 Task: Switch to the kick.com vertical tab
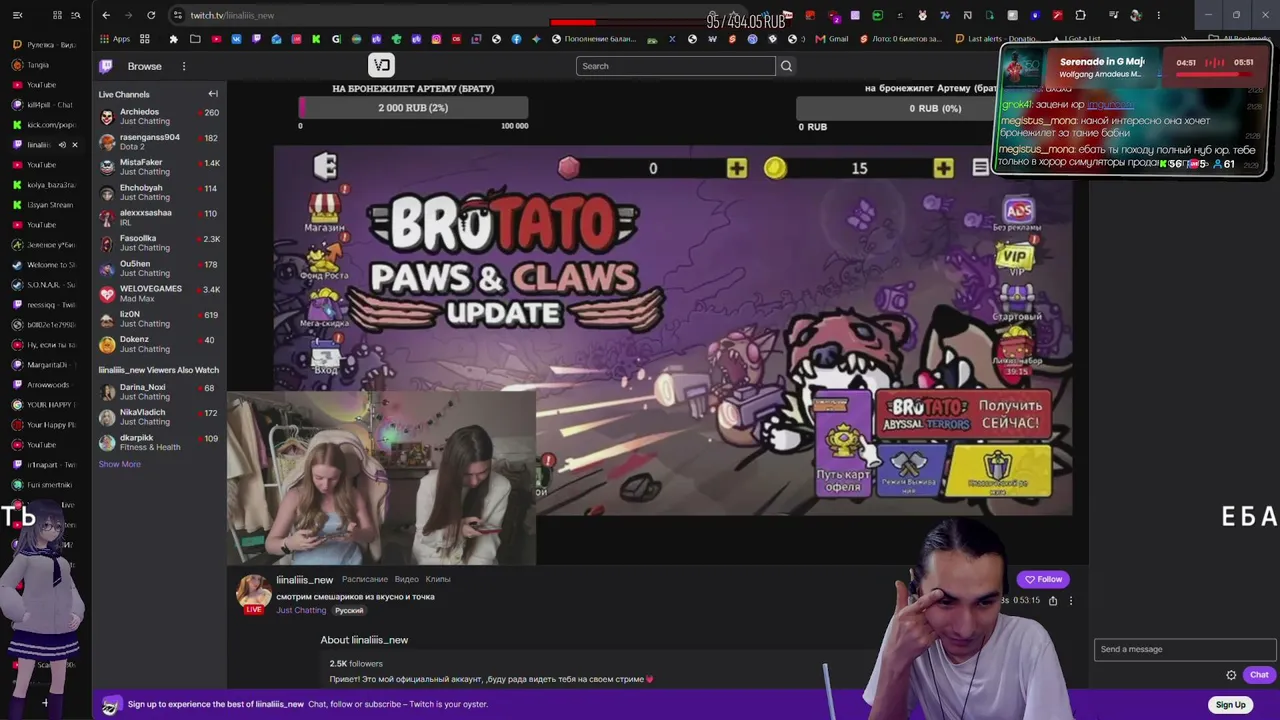[x=44, y=125]
